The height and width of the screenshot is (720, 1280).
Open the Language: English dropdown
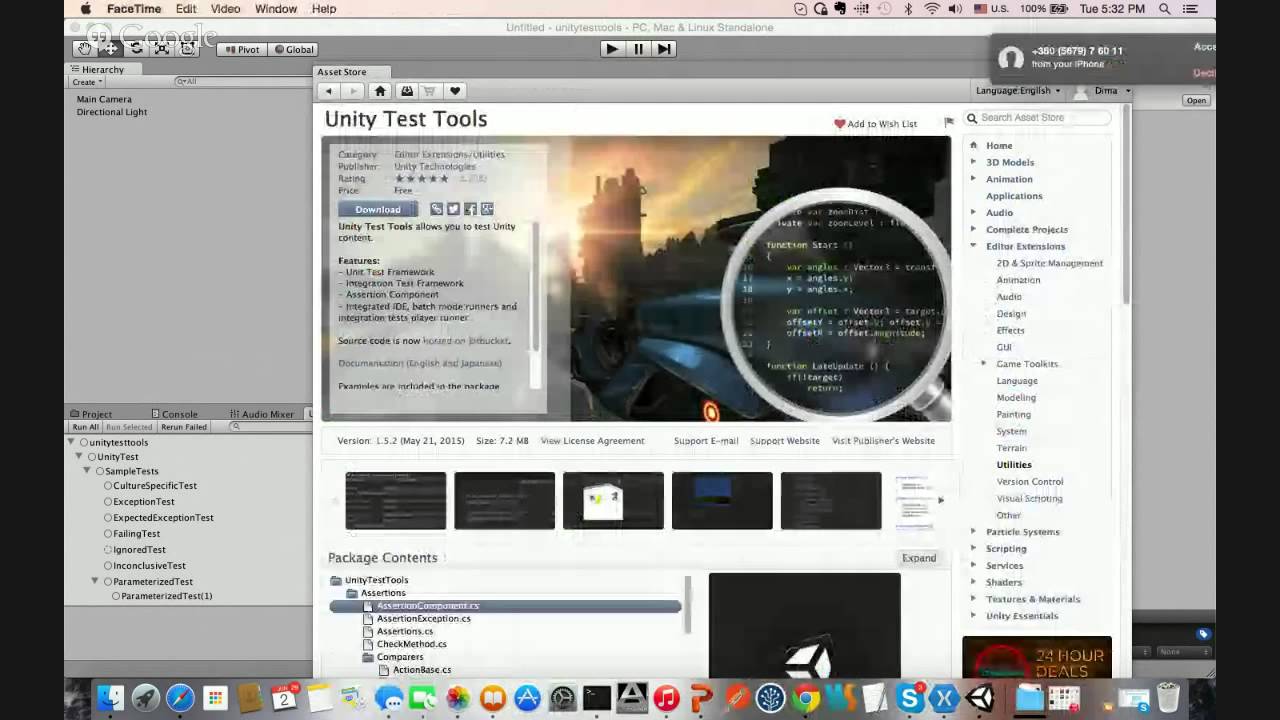point(1018,90)
